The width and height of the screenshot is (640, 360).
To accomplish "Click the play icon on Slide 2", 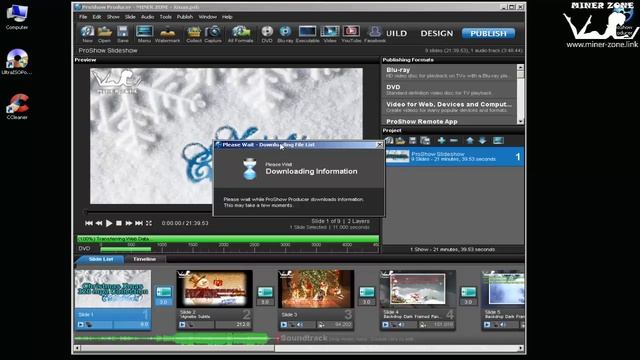I will click(182, 325).
